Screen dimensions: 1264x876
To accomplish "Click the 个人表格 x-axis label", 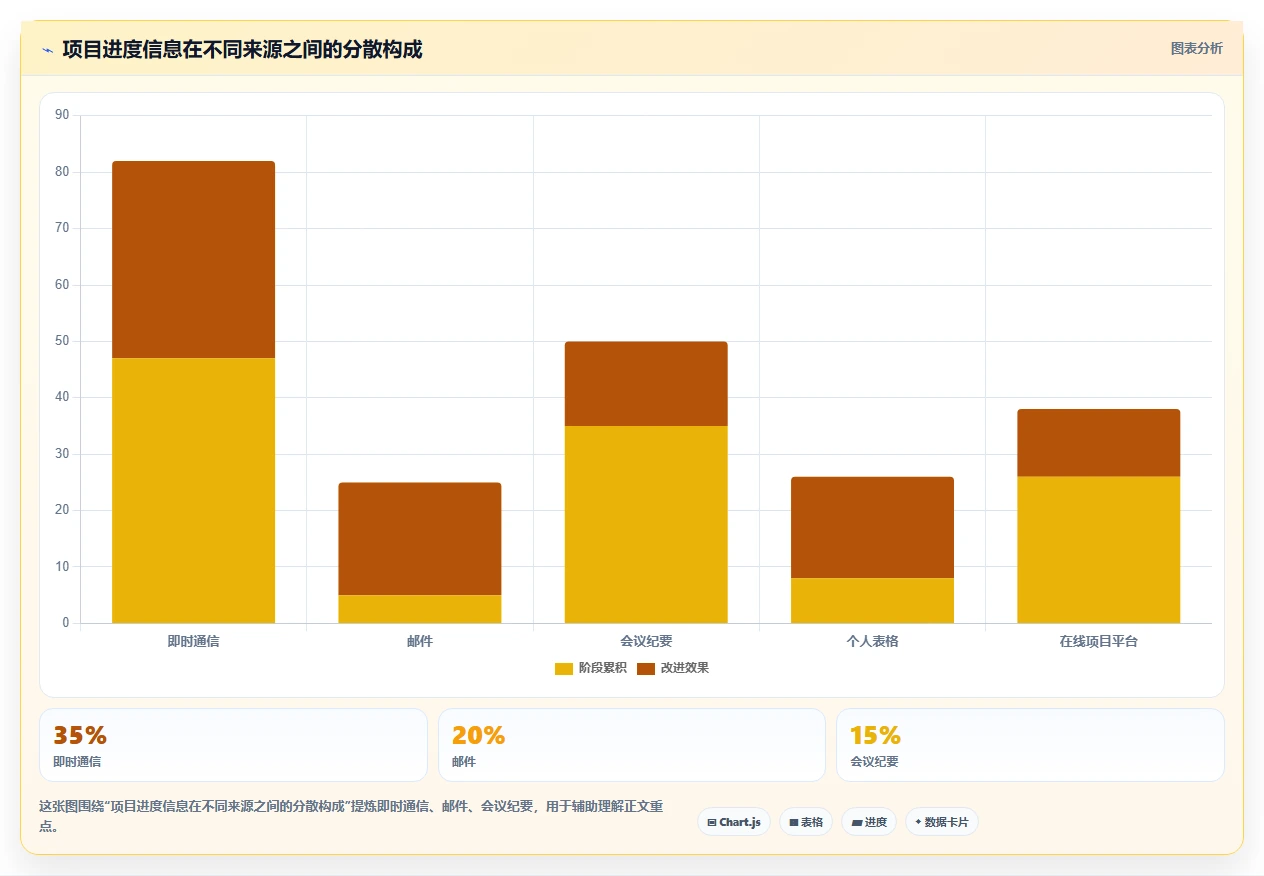I will click(872, 641).
